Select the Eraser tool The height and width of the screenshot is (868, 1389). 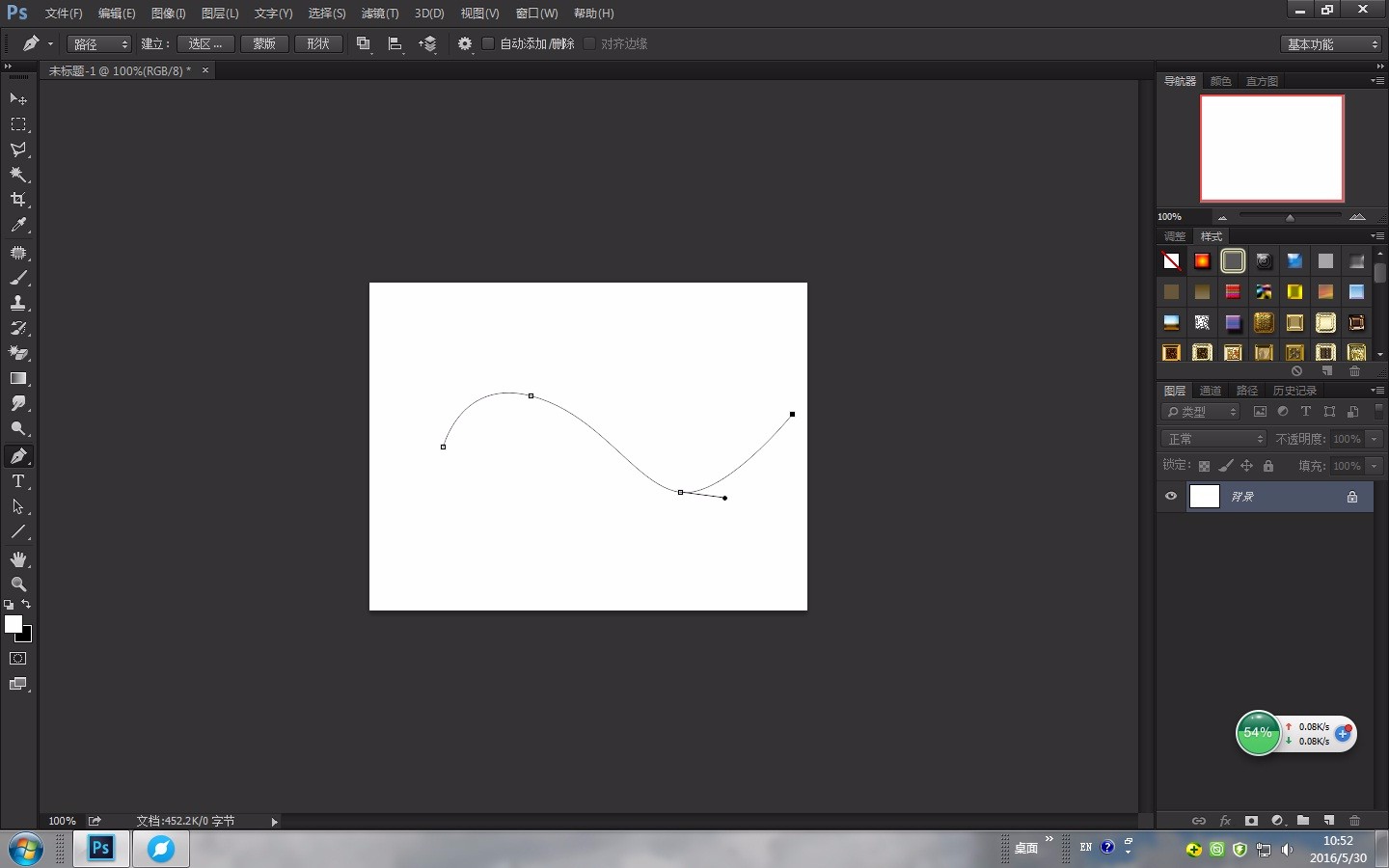tap(18, 353)
